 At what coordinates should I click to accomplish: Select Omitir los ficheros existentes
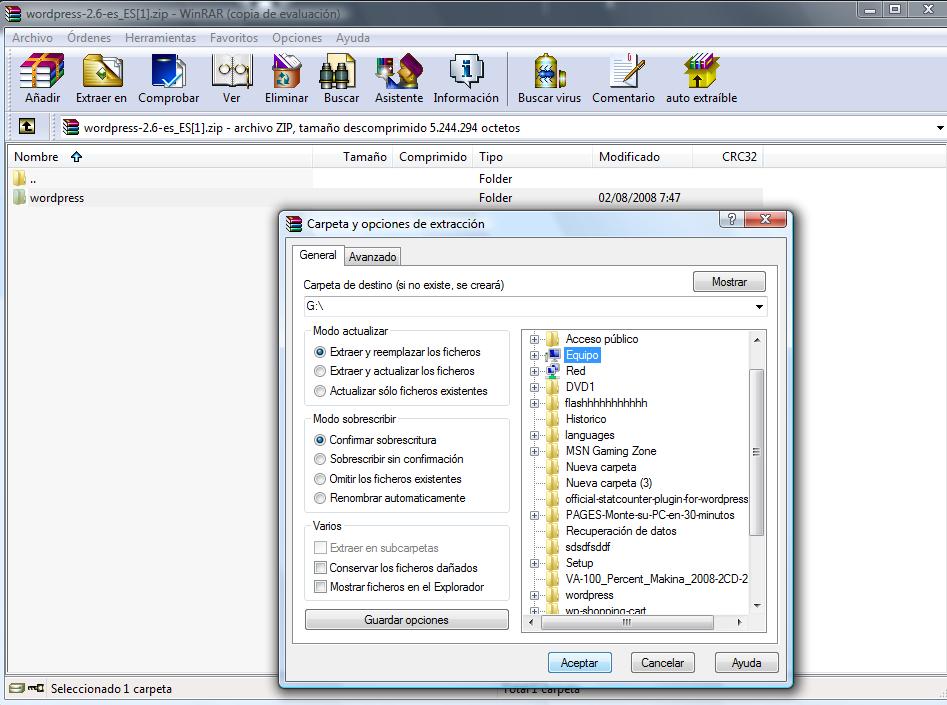click(x=320, y=479)
